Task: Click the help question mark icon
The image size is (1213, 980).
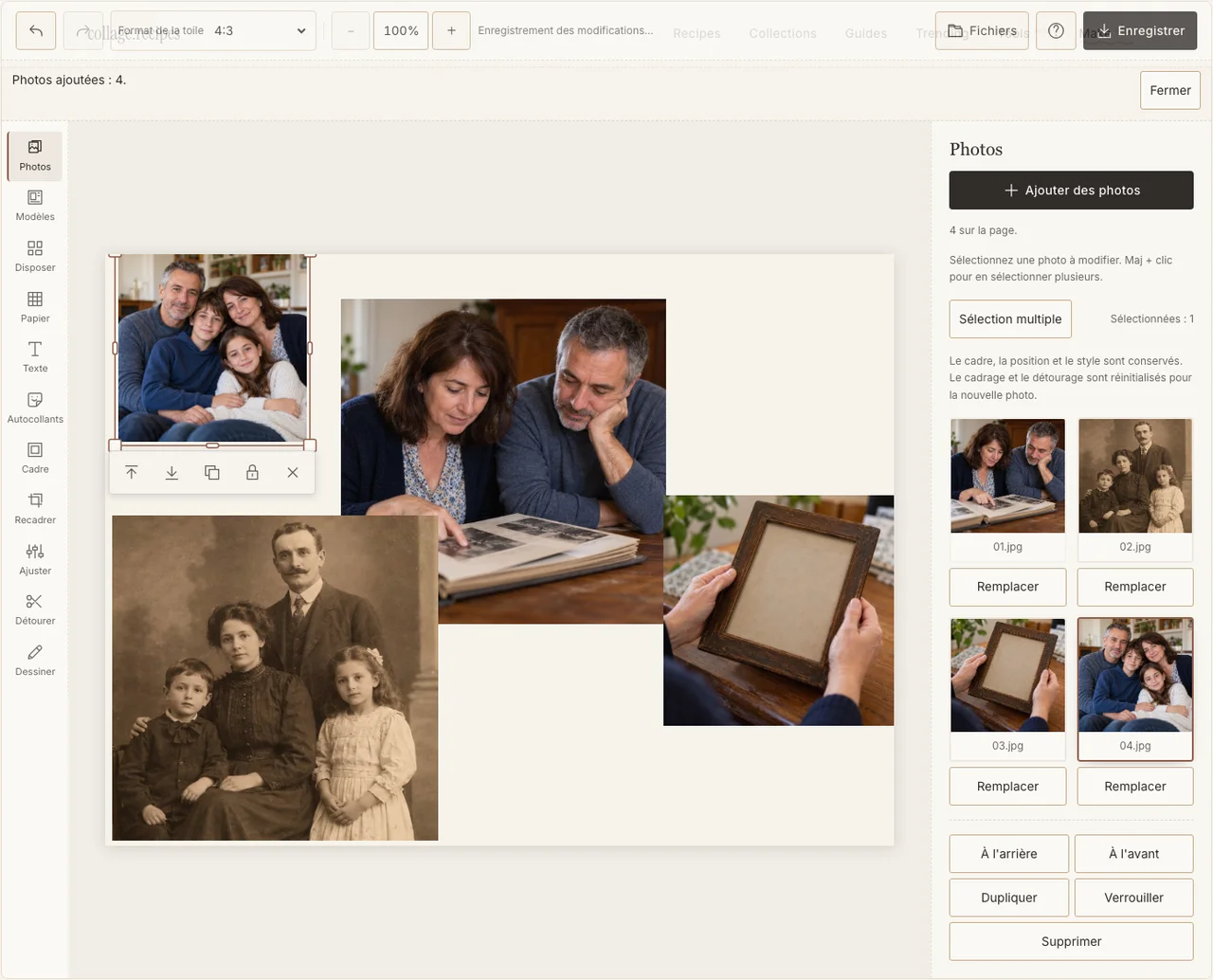Action: [1056, 30]
